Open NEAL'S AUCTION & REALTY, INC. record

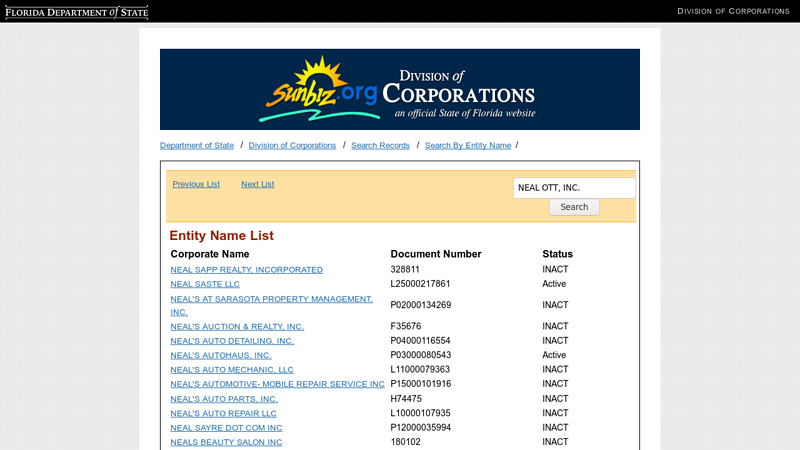click(237, 327)
